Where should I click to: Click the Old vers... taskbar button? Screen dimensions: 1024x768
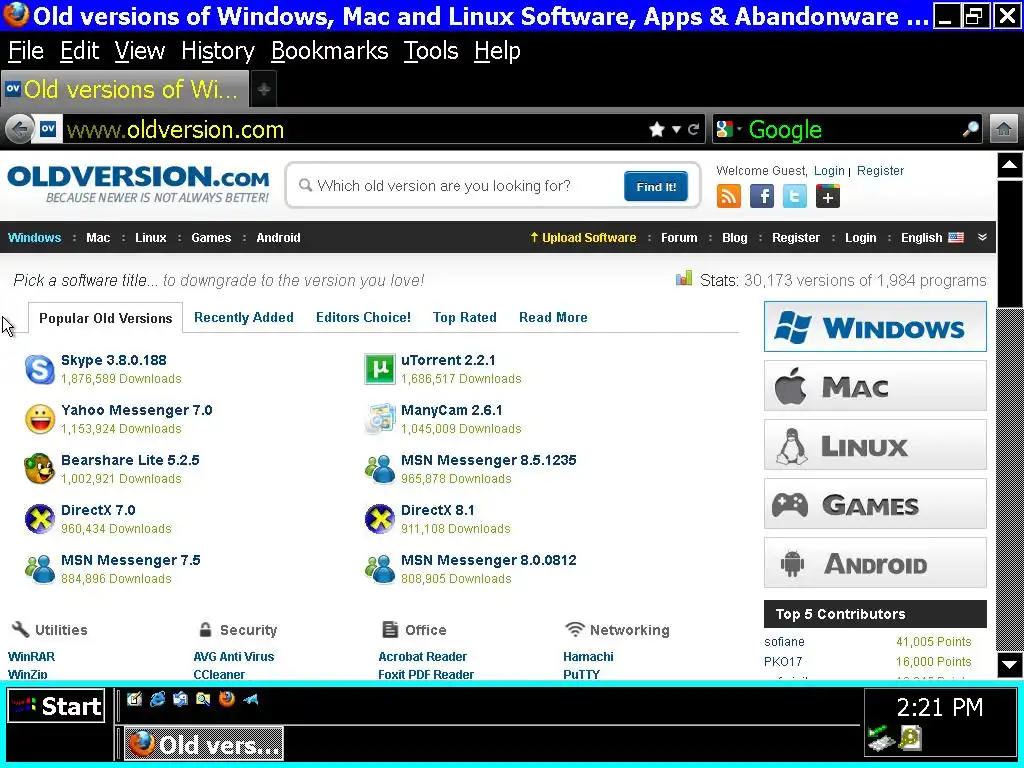click(x=204, y=744)
